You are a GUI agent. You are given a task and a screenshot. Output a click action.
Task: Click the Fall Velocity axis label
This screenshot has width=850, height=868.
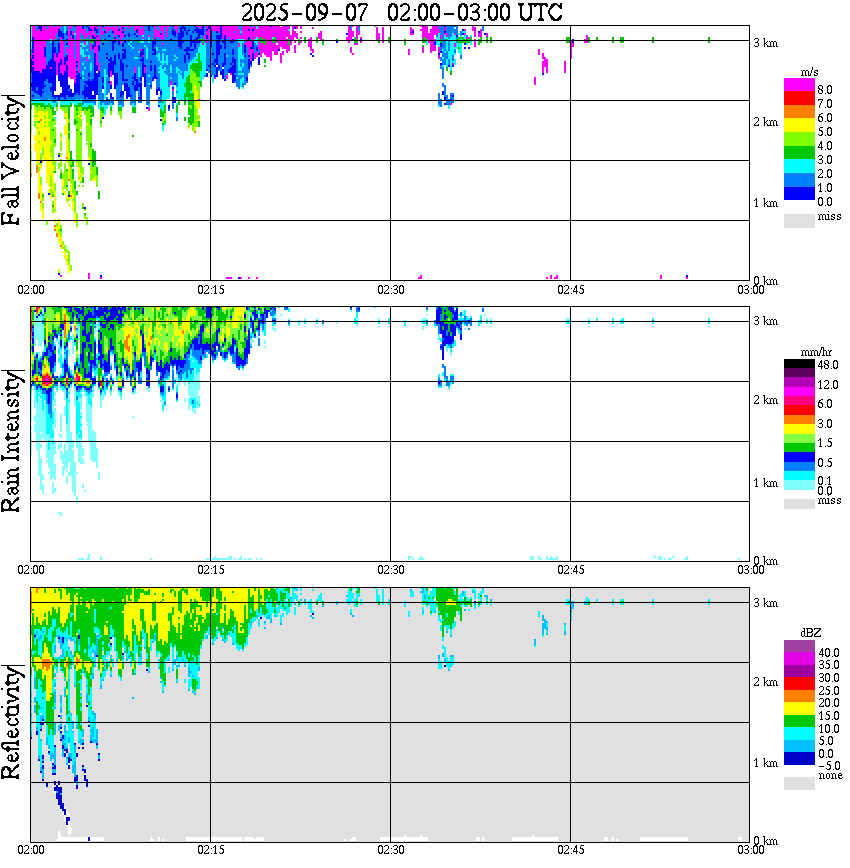pos(12,160)
